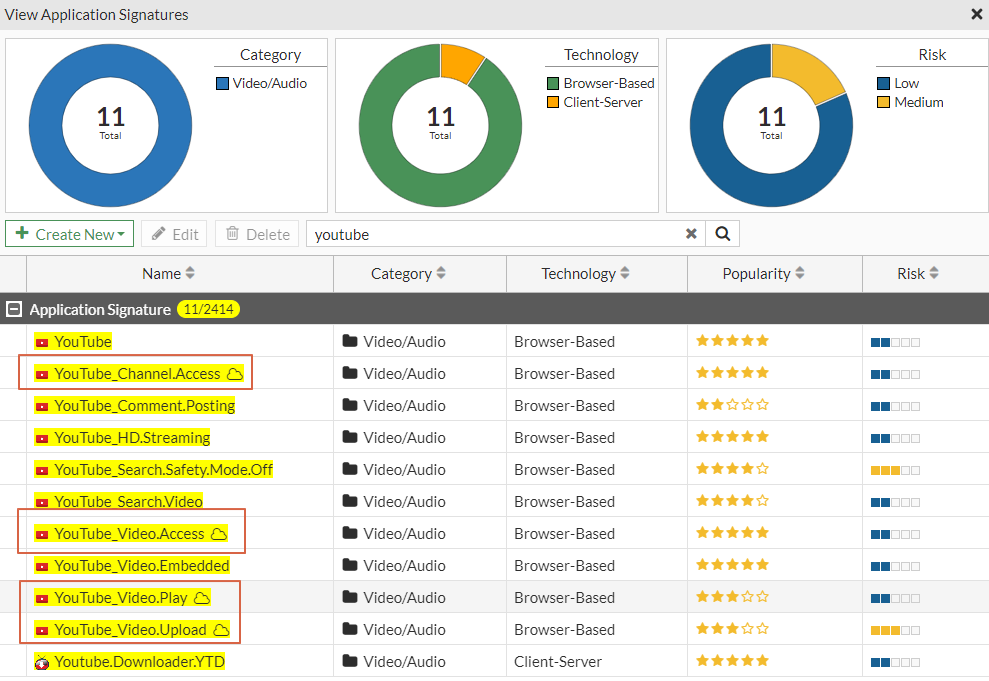Image resolution: width=989 pixels, height=681 pixels.
Task: Select the YouTube_Video.Upload signature
Action: pos(130,630)
